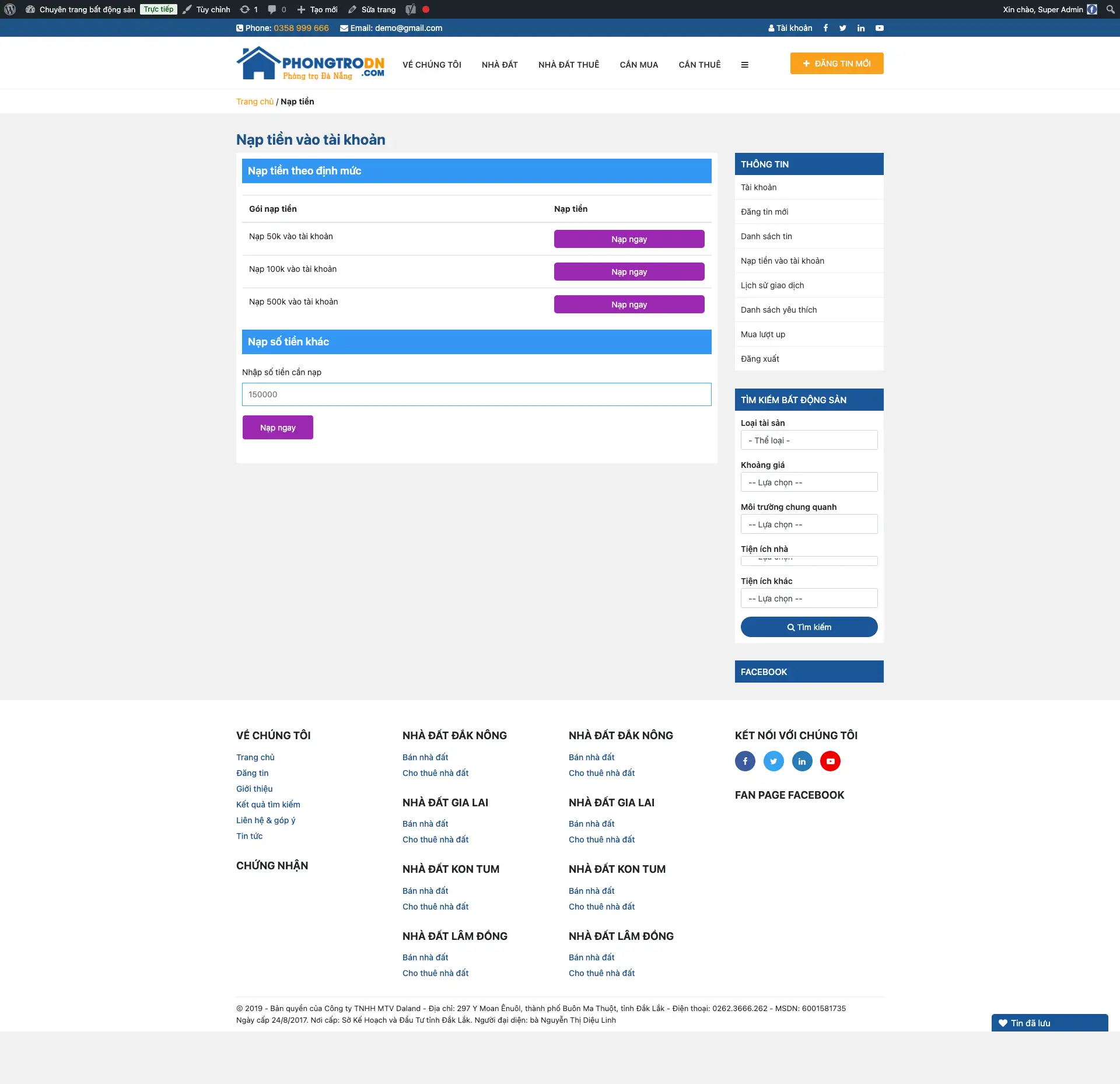Open the Loại tài sản Thể loại dropdown
The width and height of the screenshot is (1120, 1084).
click(809, 440)
